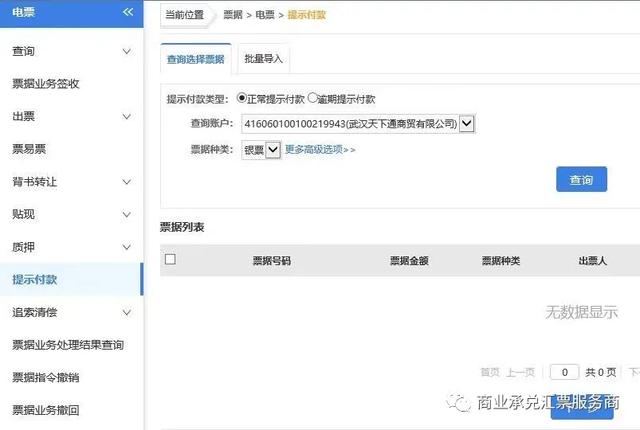This screenshot has width=640, height=430.
Task: Click the 首页 pagination link
Action: tap(490, 372)
